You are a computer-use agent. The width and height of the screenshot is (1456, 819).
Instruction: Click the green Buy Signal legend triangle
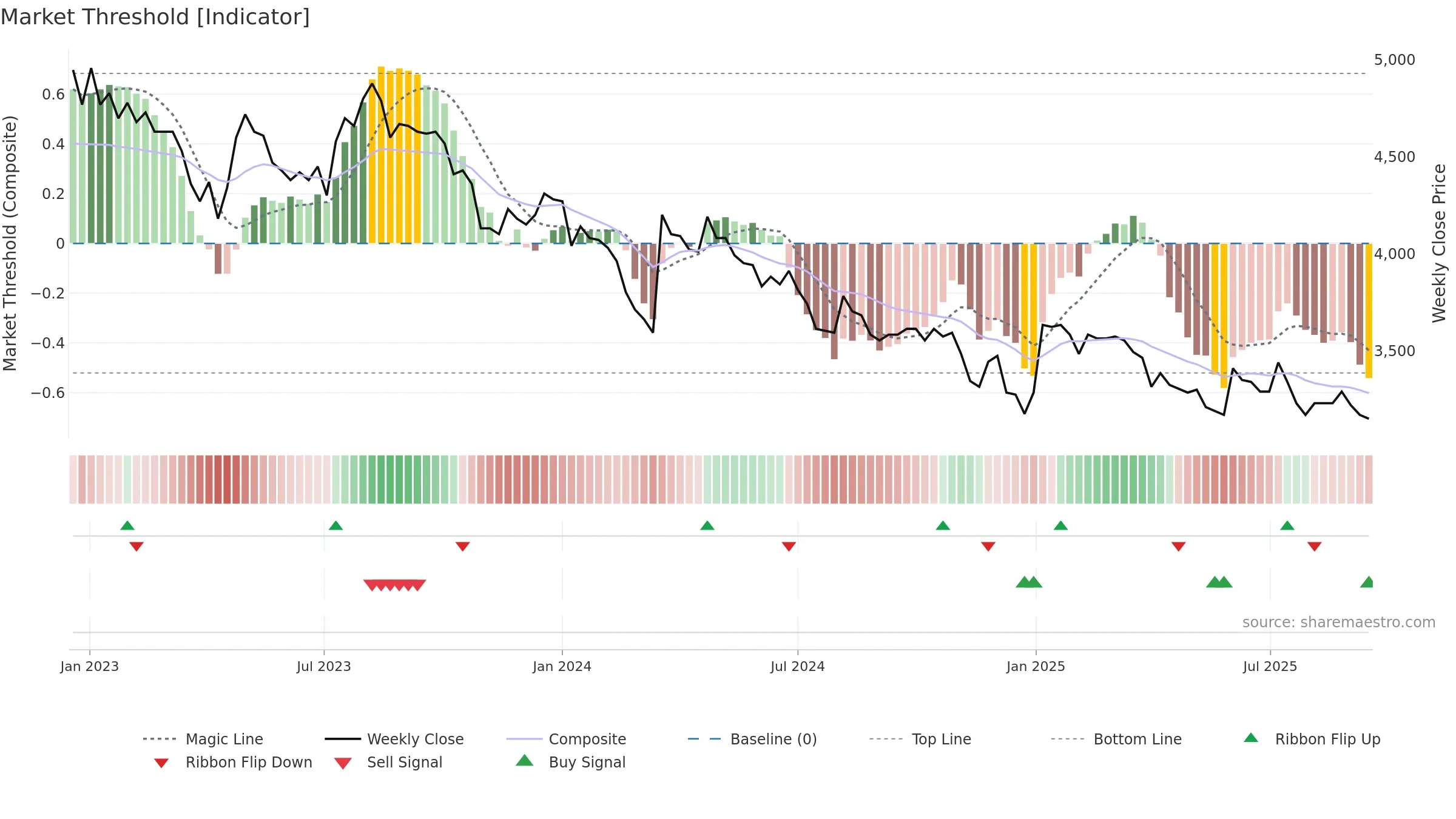pyautogui.click(x=525, y=760)
